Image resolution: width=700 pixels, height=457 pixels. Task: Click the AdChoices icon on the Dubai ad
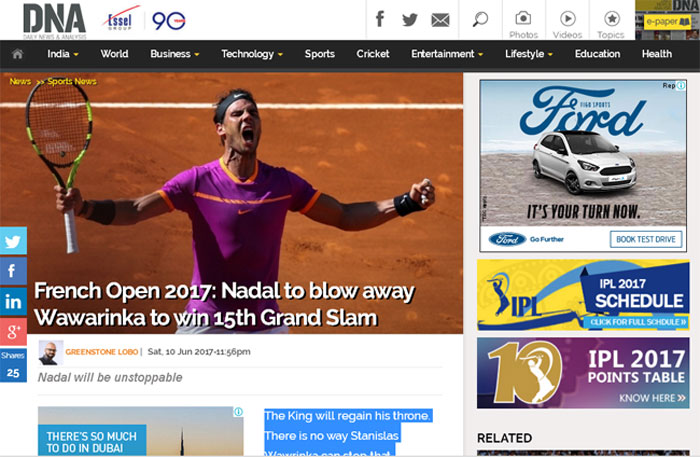239,411
